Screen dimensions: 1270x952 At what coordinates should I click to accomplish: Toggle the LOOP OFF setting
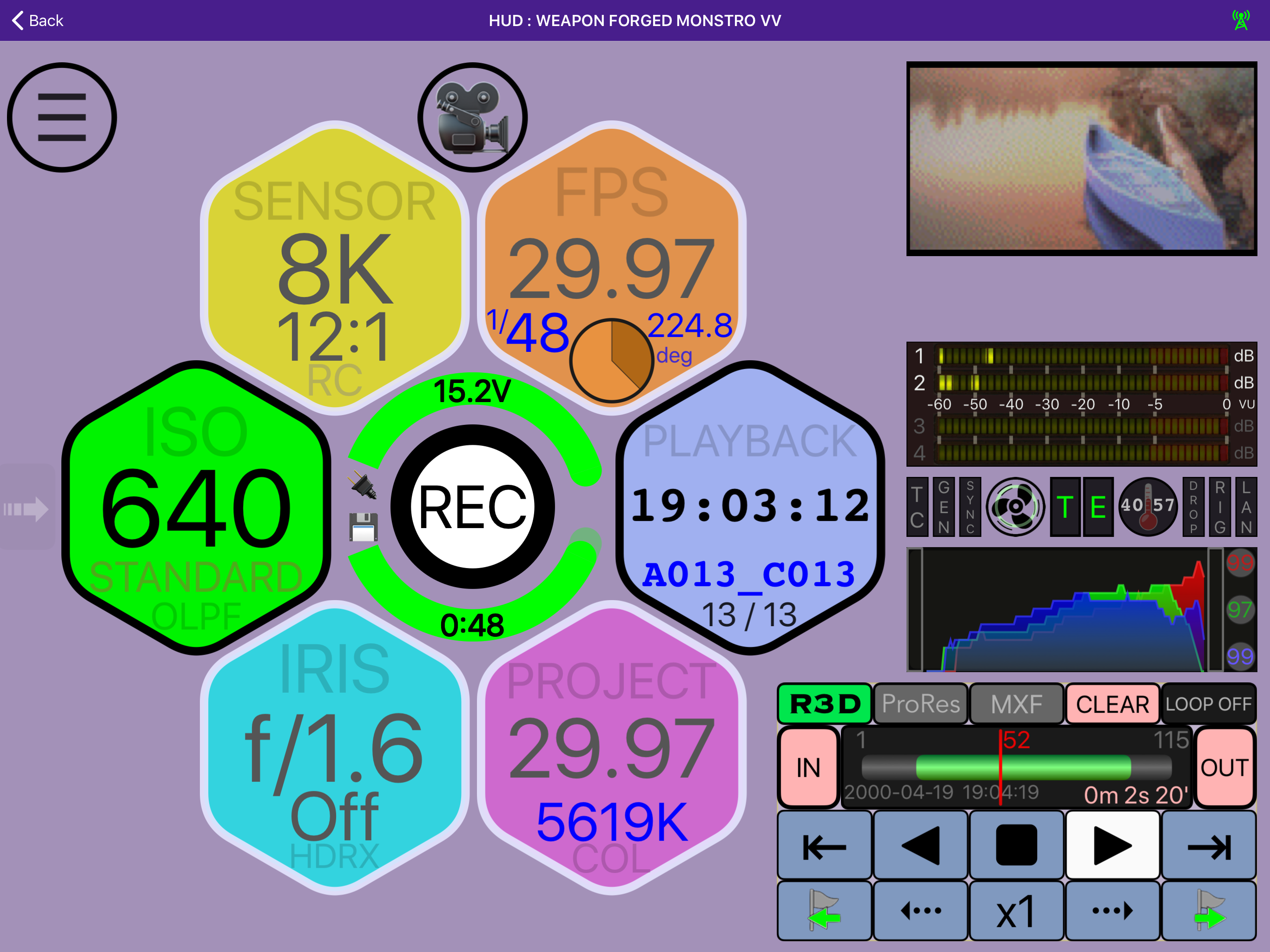coord(1209,704)
